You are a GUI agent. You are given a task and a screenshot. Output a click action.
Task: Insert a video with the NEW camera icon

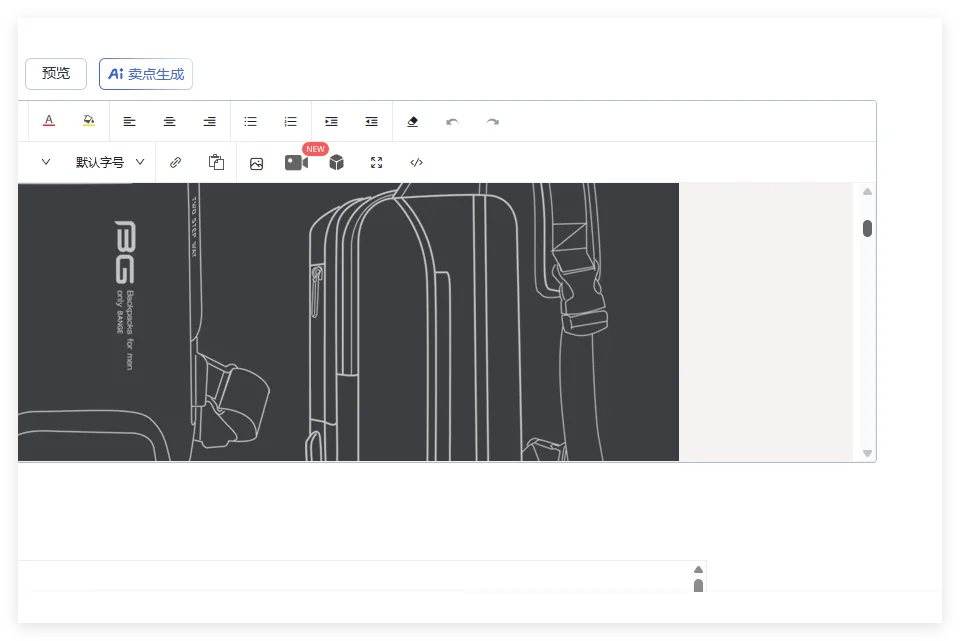(297, 162)
